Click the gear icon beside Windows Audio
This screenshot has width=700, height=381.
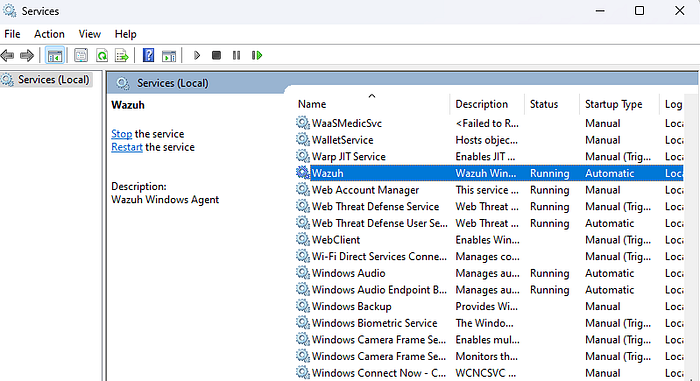tap(303, 272)
